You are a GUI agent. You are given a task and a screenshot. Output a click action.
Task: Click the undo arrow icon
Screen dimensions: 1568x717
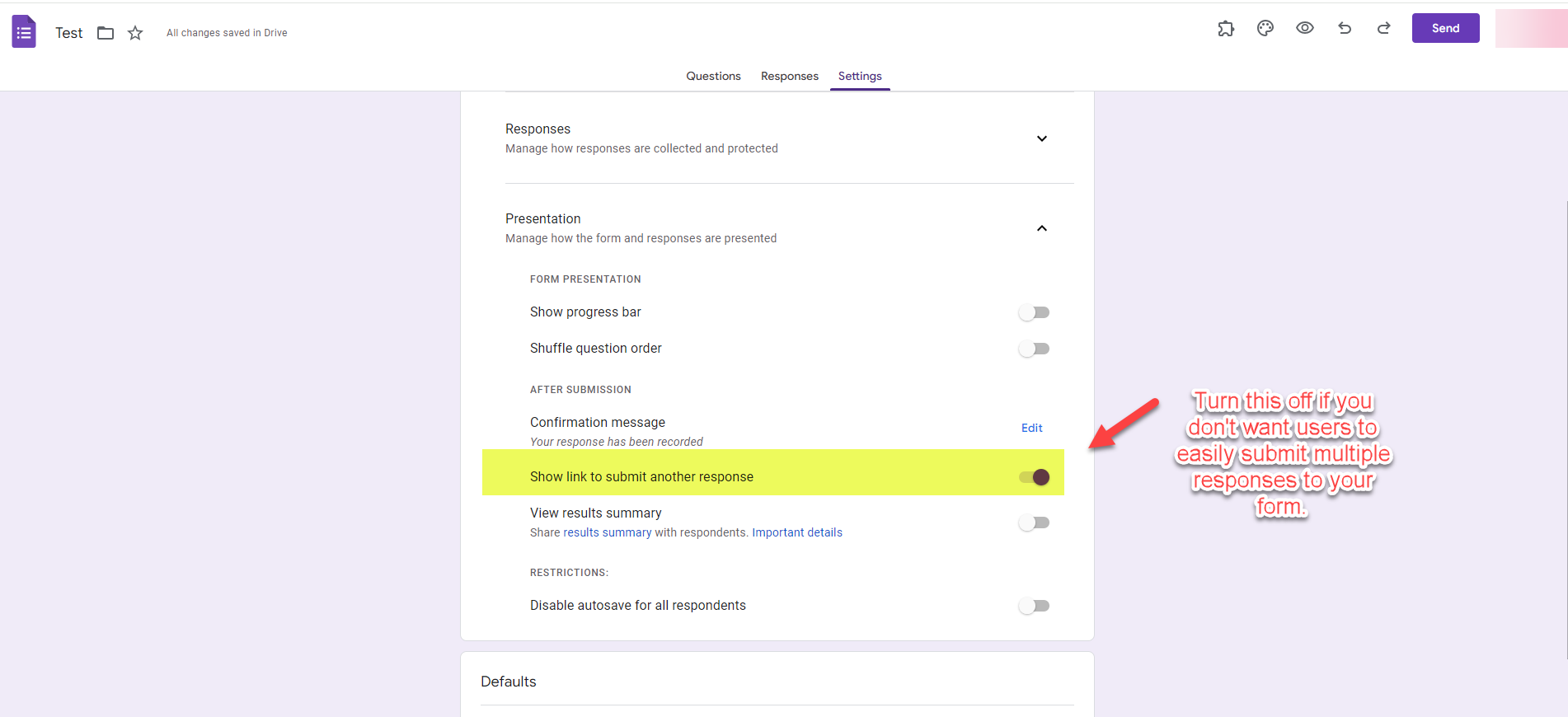click(1345, 28)
